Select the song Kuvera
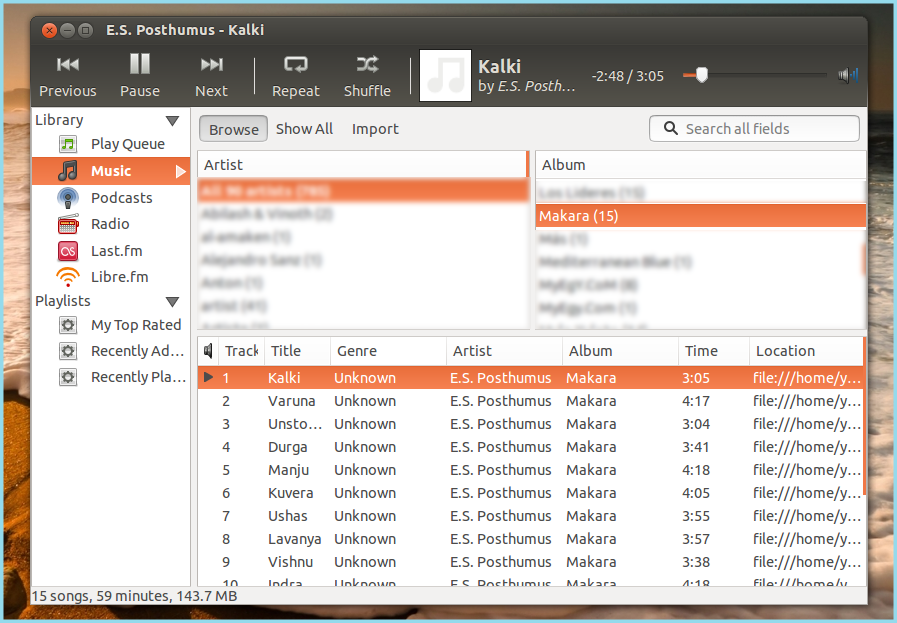897x623 pixels. (291, 493)
